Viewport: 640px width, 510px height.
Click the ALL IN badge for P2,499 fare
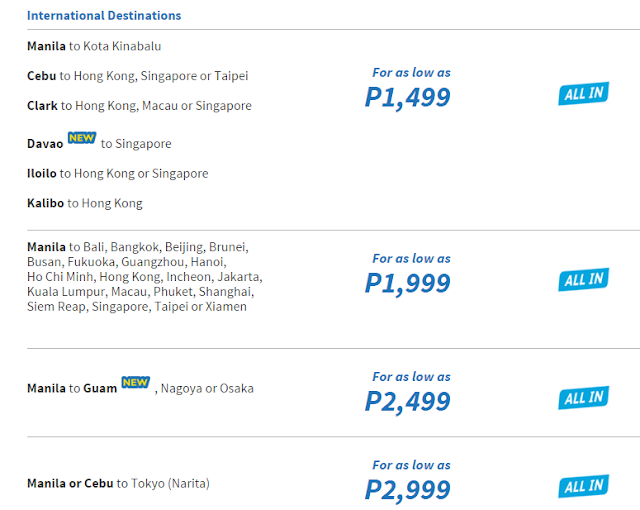(584, 398)
